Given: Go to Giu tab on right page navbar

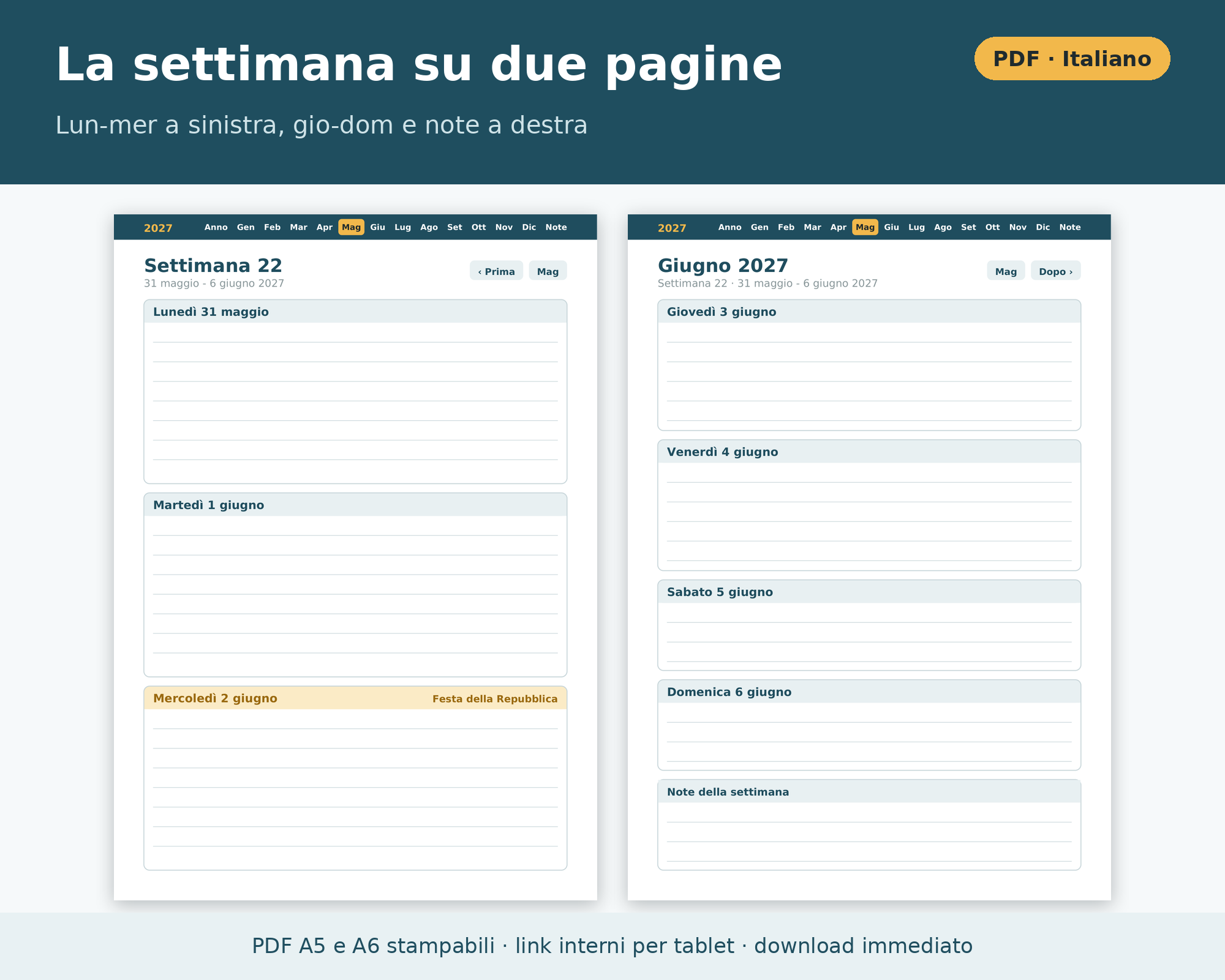Looking at the screenshot, I should 891,227.
